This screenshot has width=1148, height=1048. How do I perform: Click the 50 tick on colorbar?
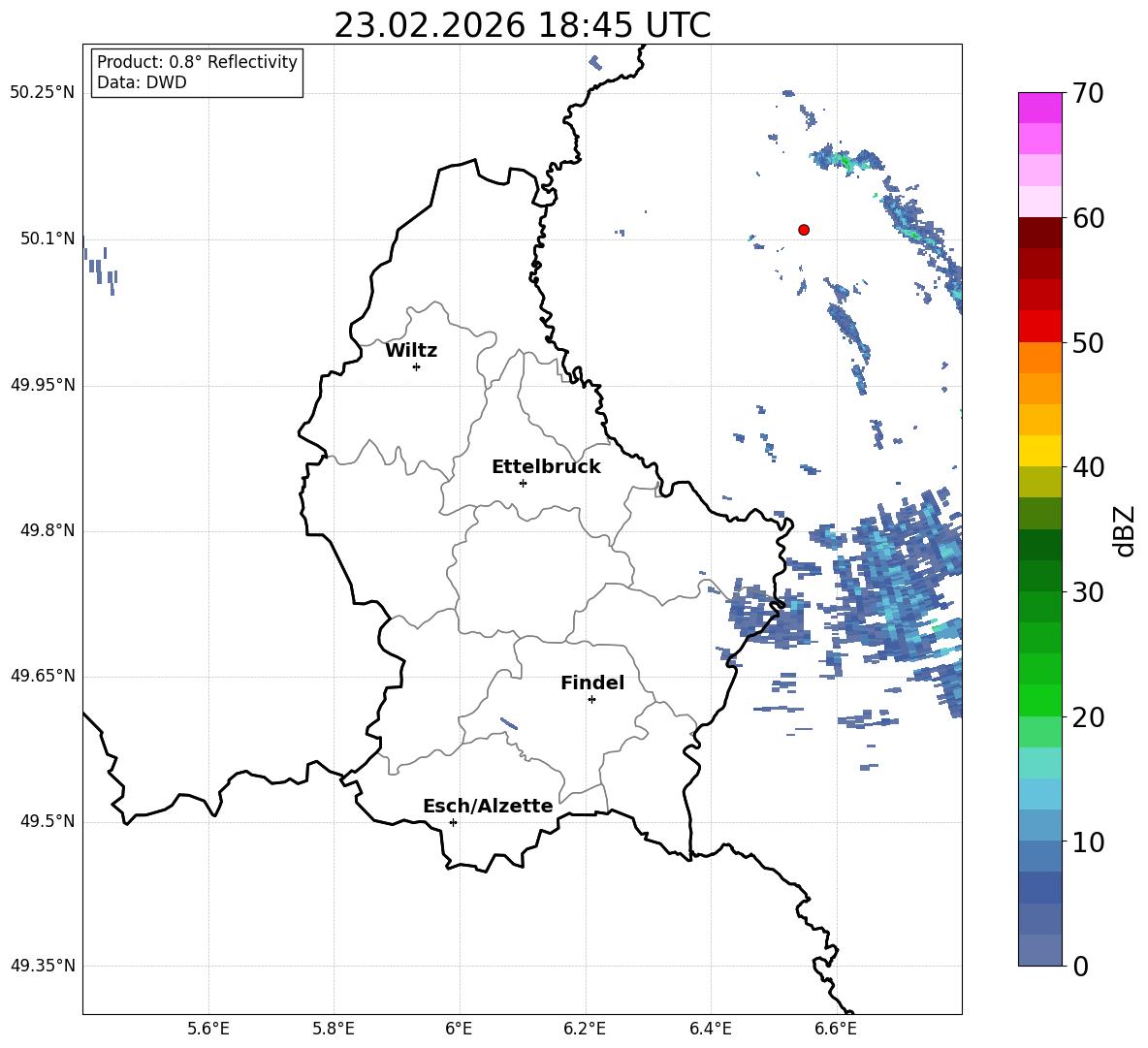pos(1088,342)
